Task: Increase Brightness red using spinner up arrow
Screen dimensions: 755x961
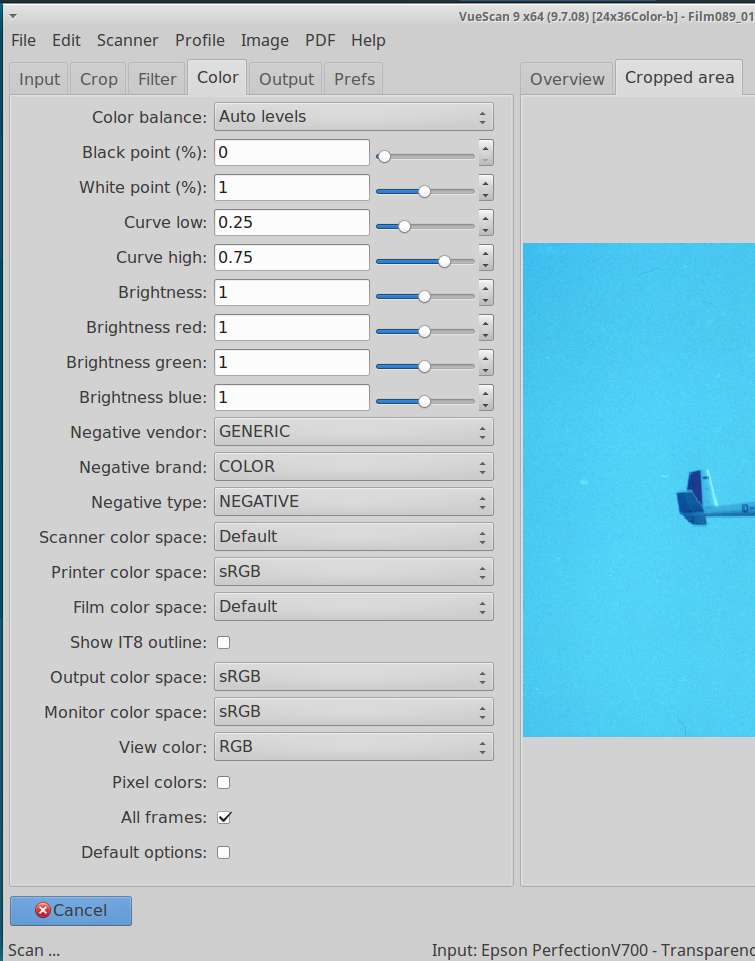Action: tap(486, 321)
